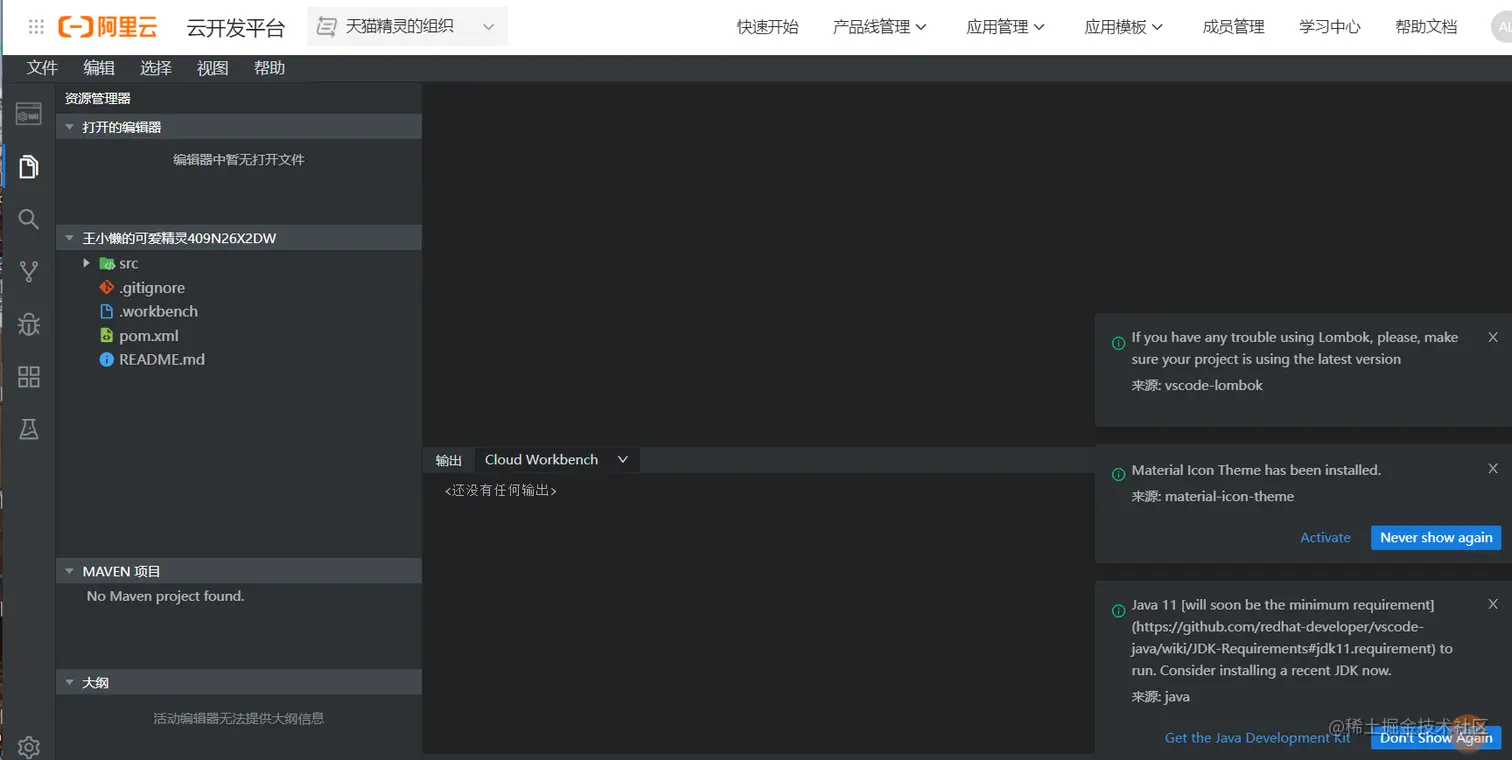Click the pom.xml file icon
Viewport: 1512px width, 760px height.
pyautogui.click(x=107, y=336)
